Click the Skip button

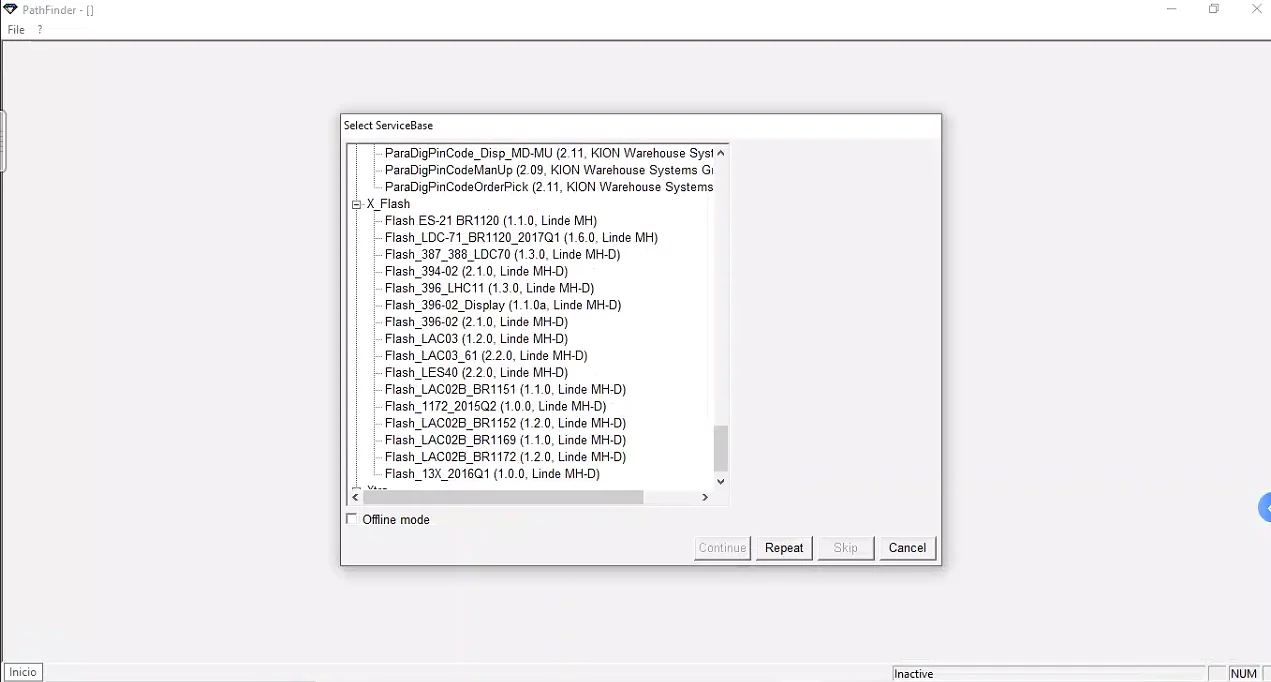tap(846, 548)
